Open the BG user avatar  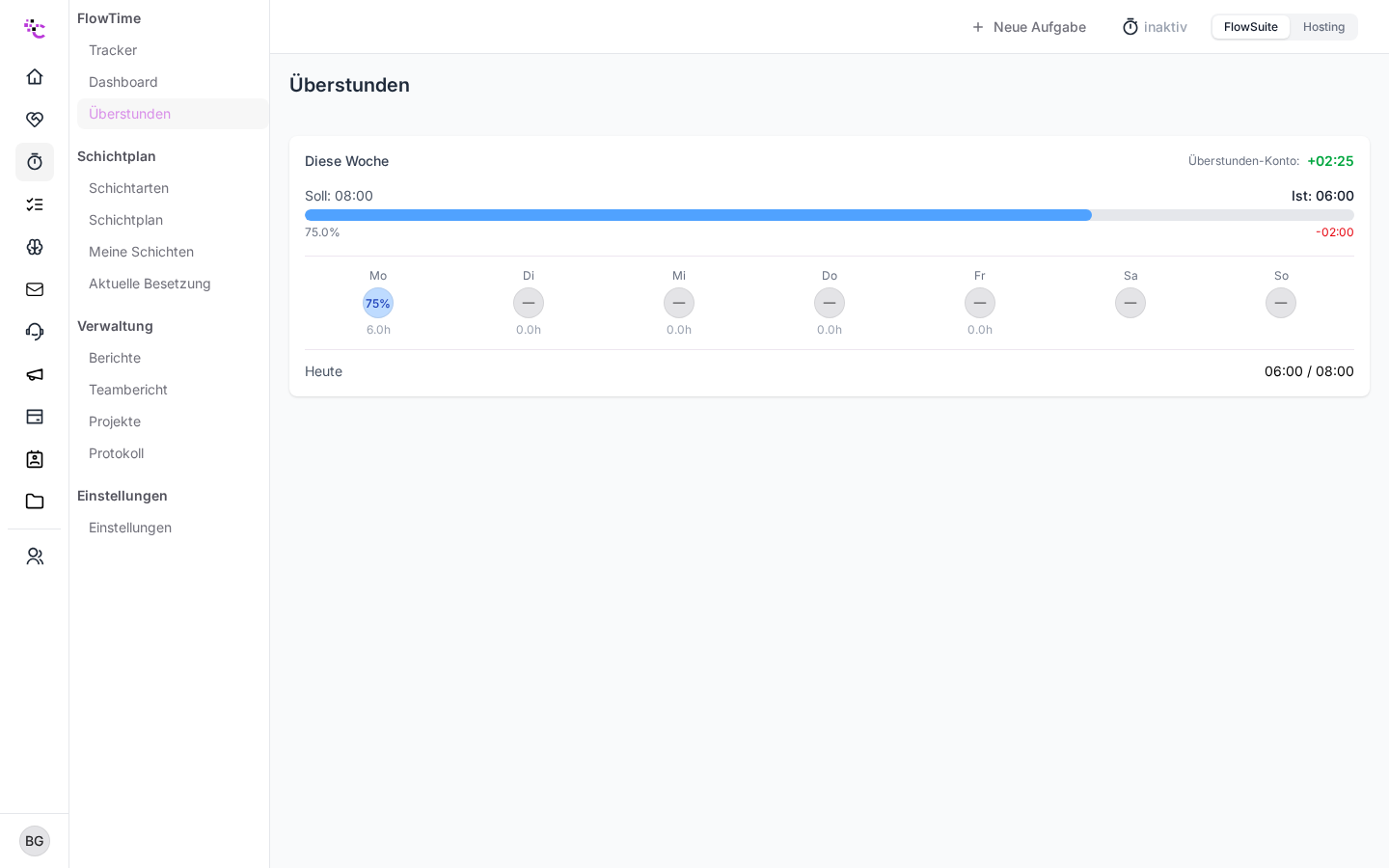tap(35, 841)
